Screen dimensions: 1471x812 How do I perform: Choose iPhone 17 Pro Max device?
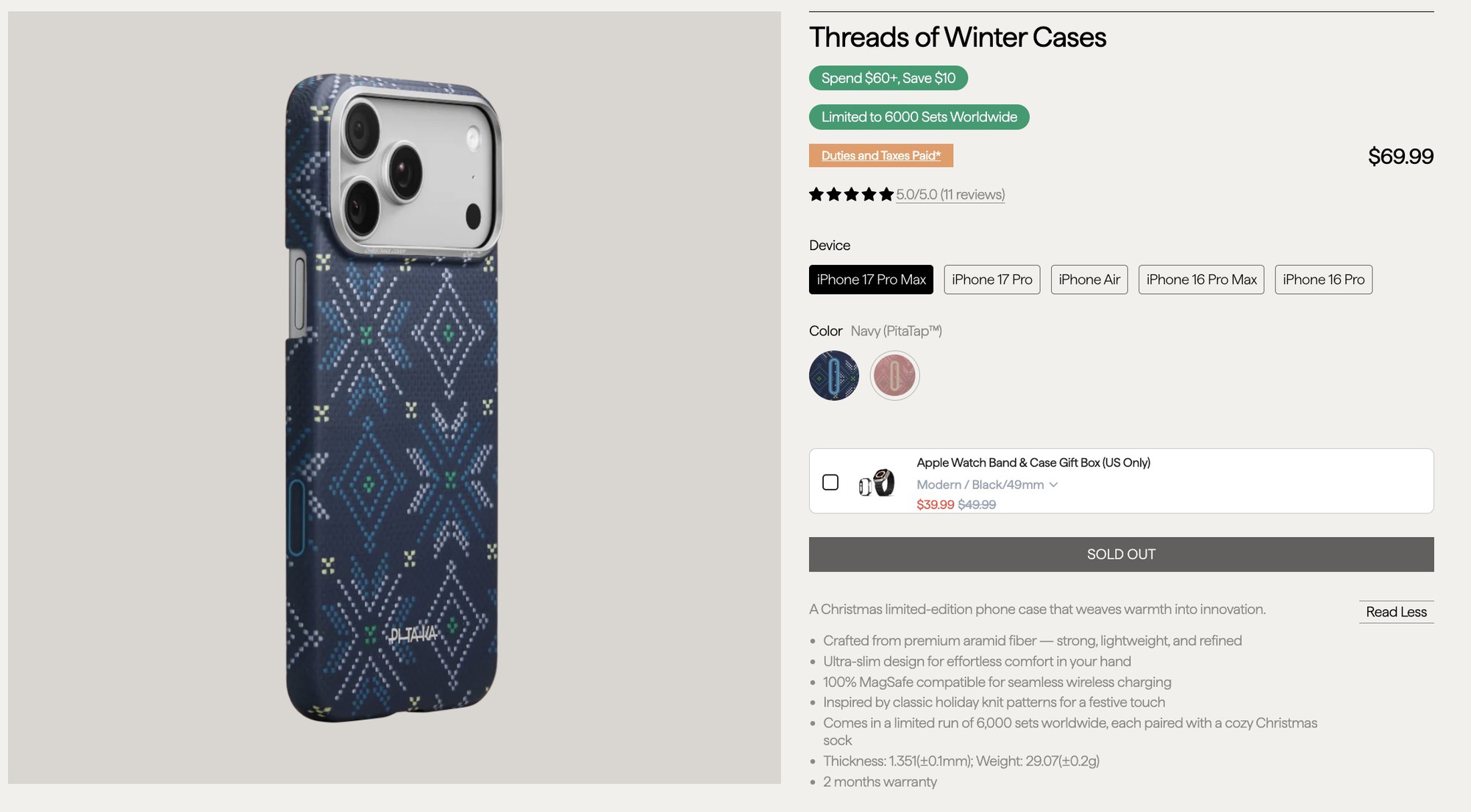pos(871,279)
